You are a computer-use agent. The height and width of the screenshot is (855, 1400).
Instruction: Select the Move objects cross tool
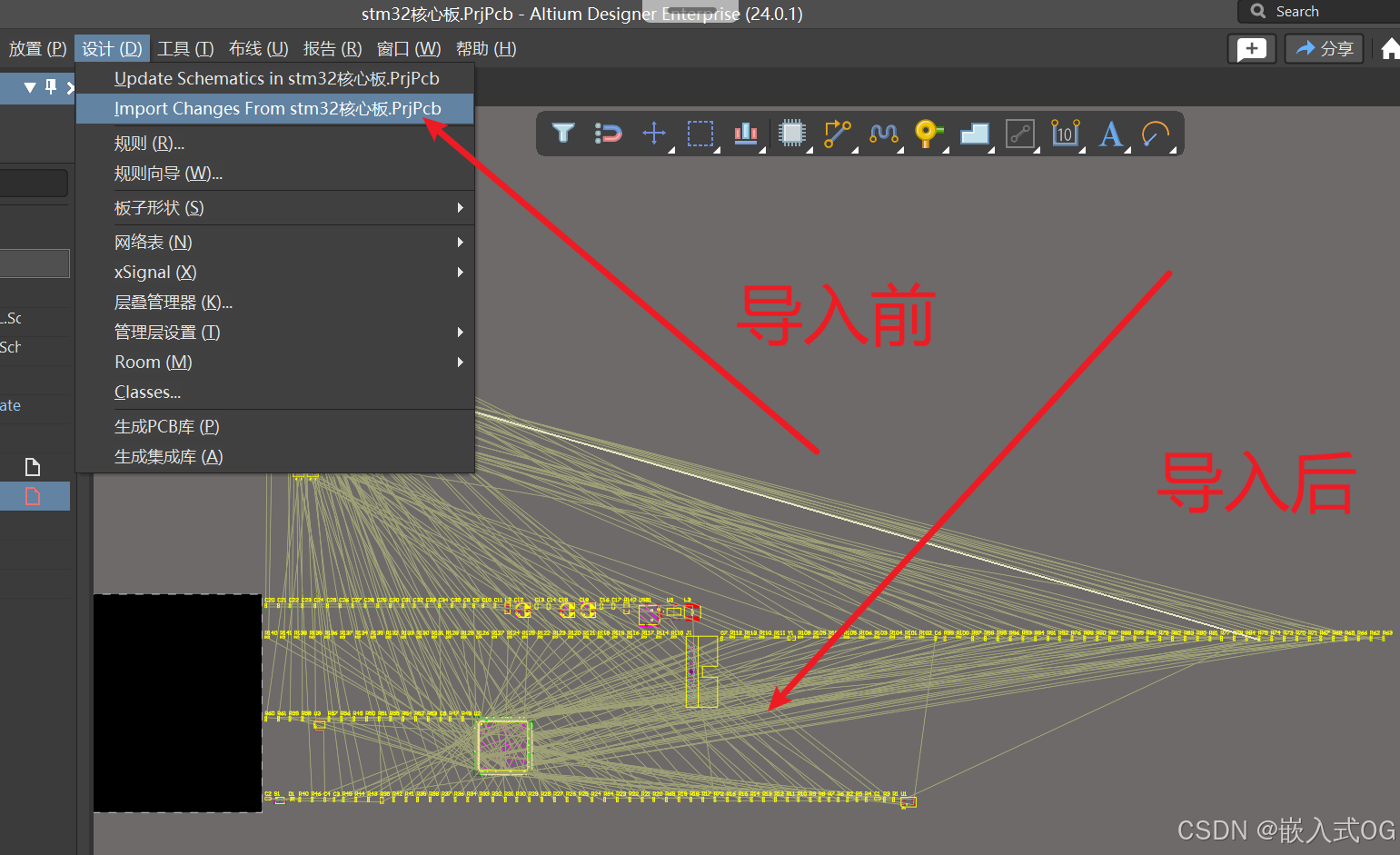(654, 134)
